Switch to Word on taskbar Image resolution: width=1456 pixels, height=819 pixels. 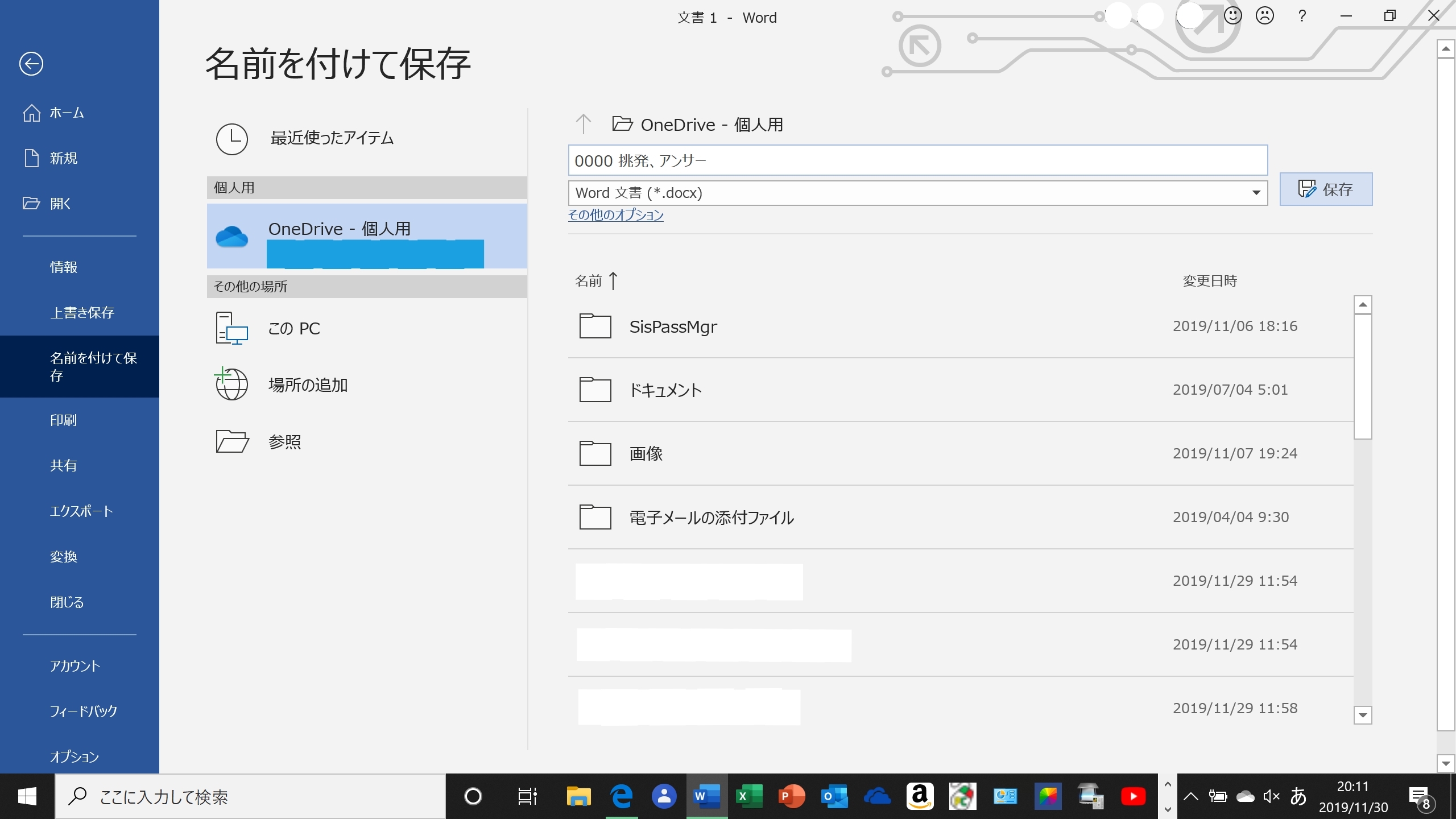[707, 797]
